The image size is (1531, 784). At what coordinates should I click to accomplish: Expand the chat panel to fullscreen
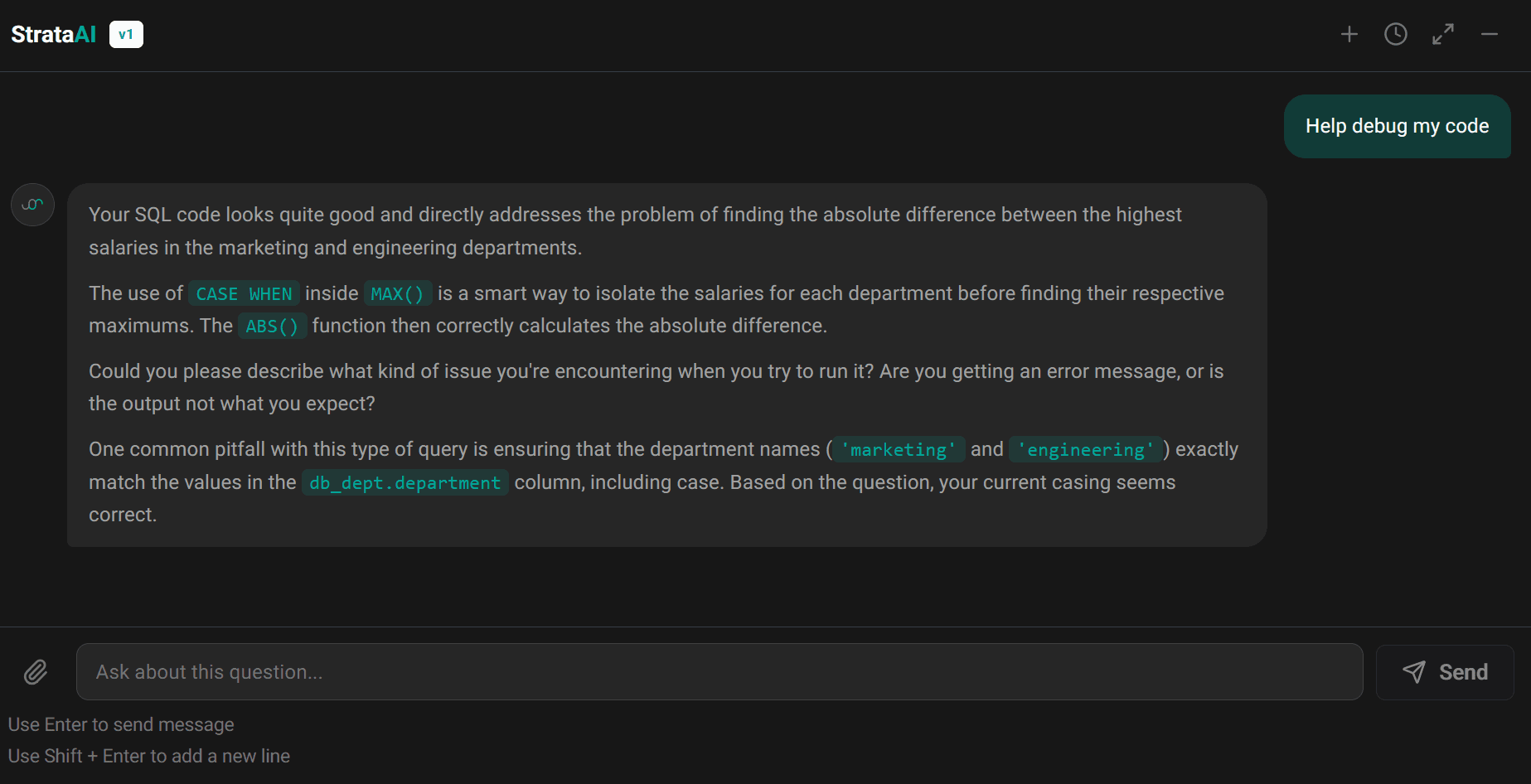1443,34
